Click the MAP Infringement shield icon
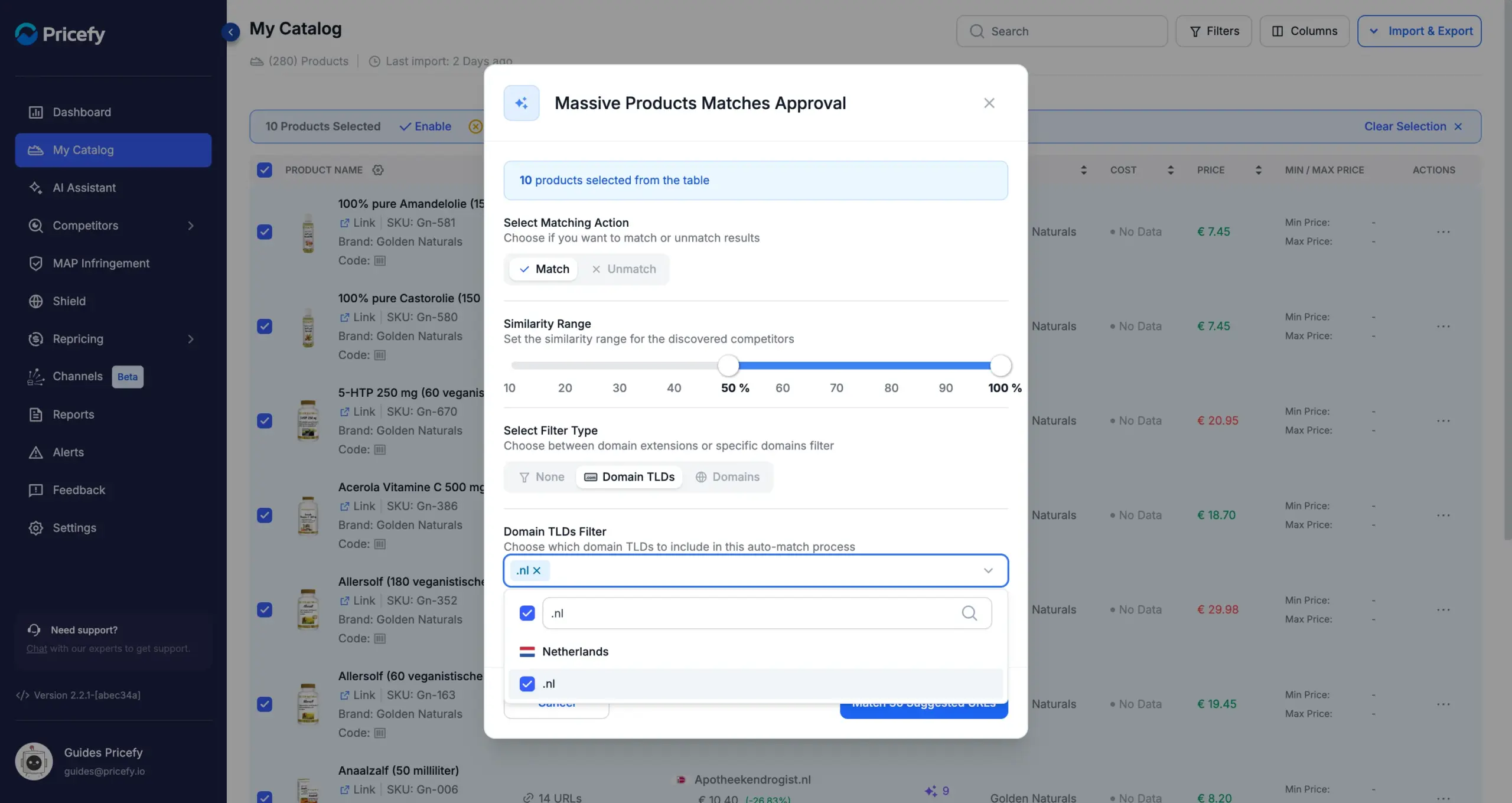 click(x=35, y=263)
